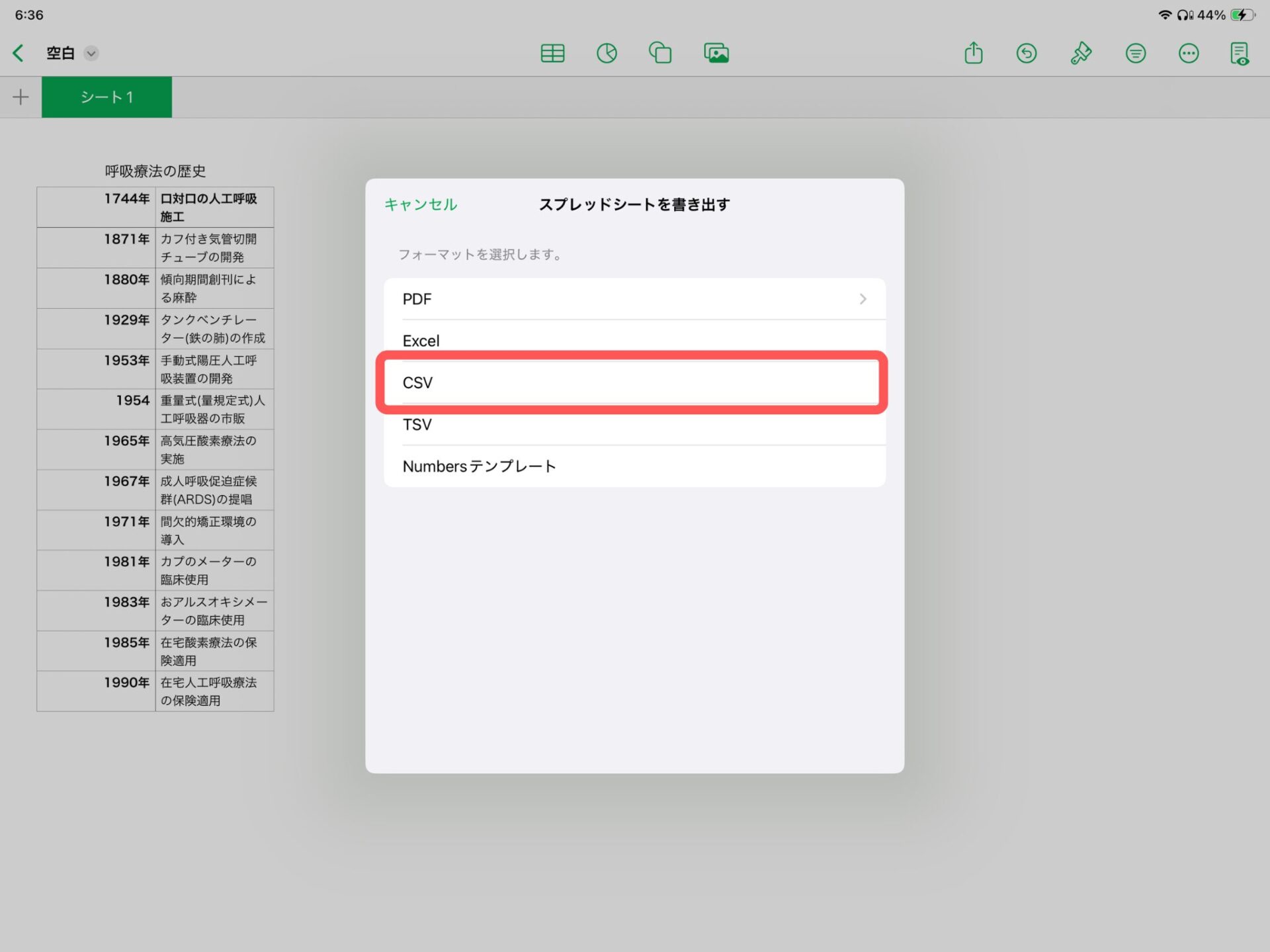Viewport: 1270px width, 952px height.
Task: Open the insert chart icon
Action: pyautogui.click(x=607, y=53)
